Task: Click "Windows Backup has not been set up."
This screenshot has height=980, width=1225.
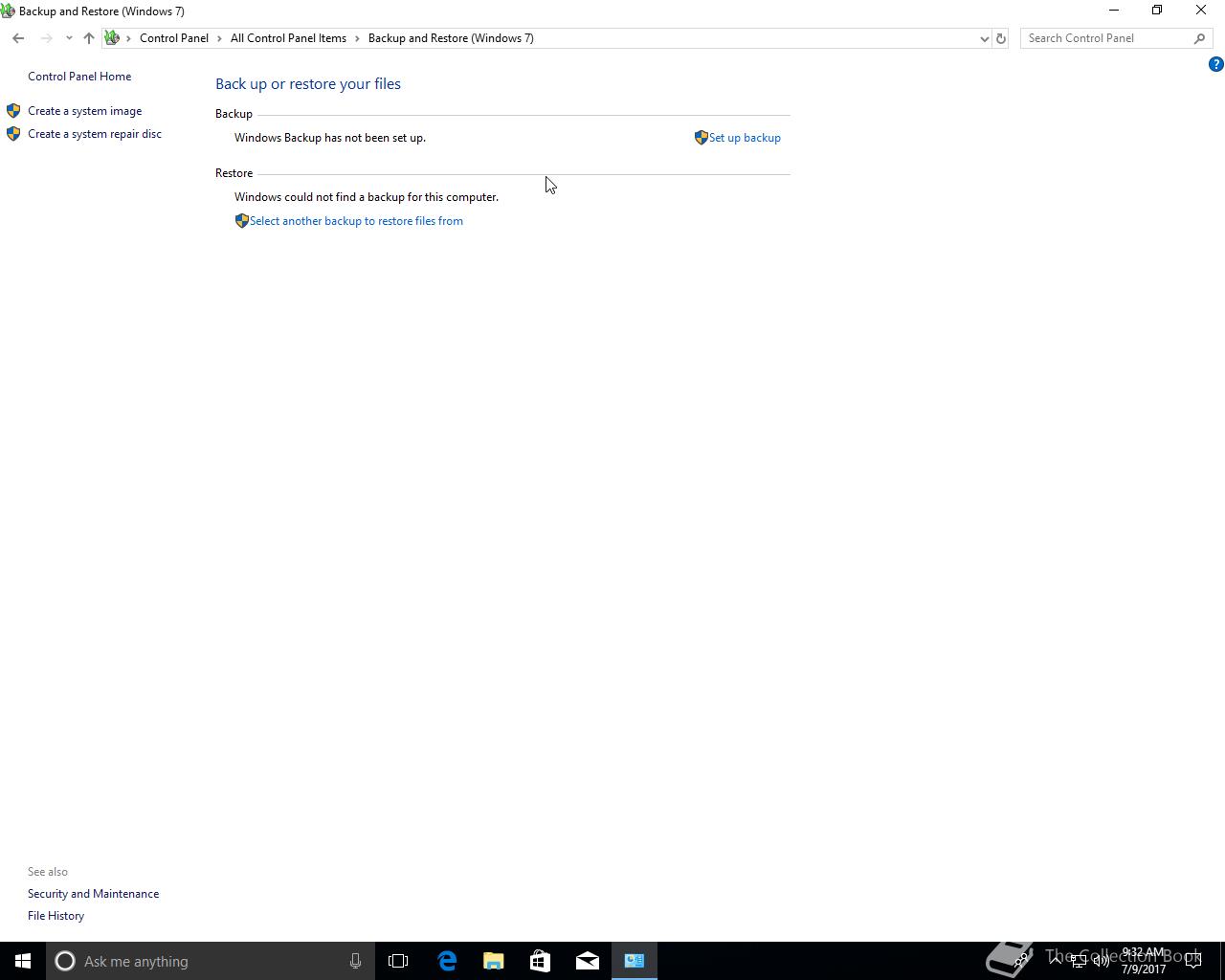Action: click(x=330, y=138)
